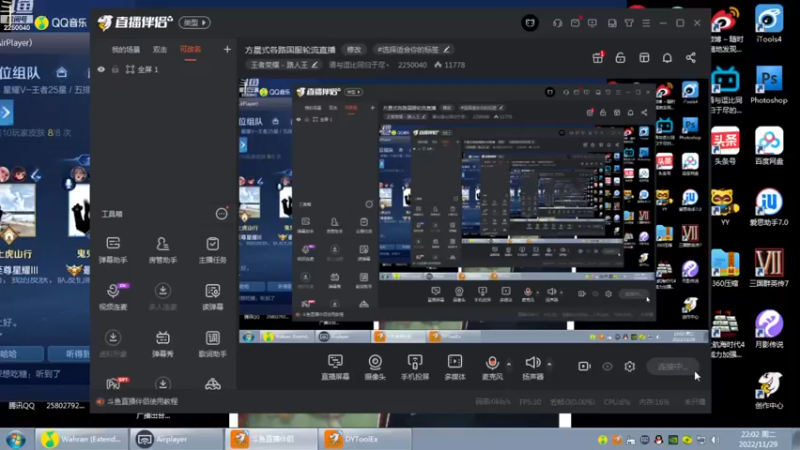Open 360压缩 desktop shortcut
This screenshot has height=450, width=800.
point(725,268)
